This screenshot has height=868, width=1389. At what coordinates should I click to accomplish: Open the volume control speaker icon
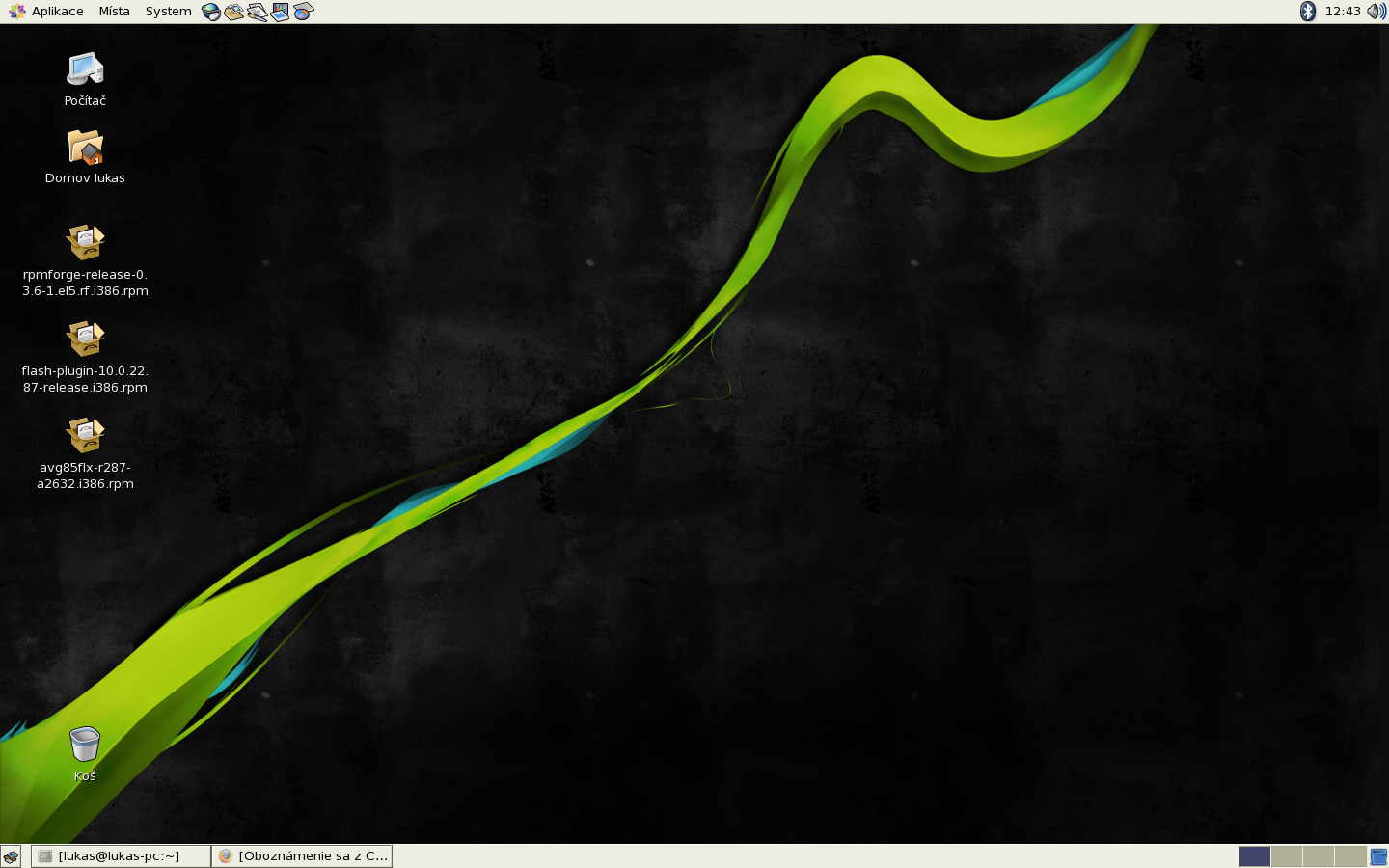(x=1376, y=12)
